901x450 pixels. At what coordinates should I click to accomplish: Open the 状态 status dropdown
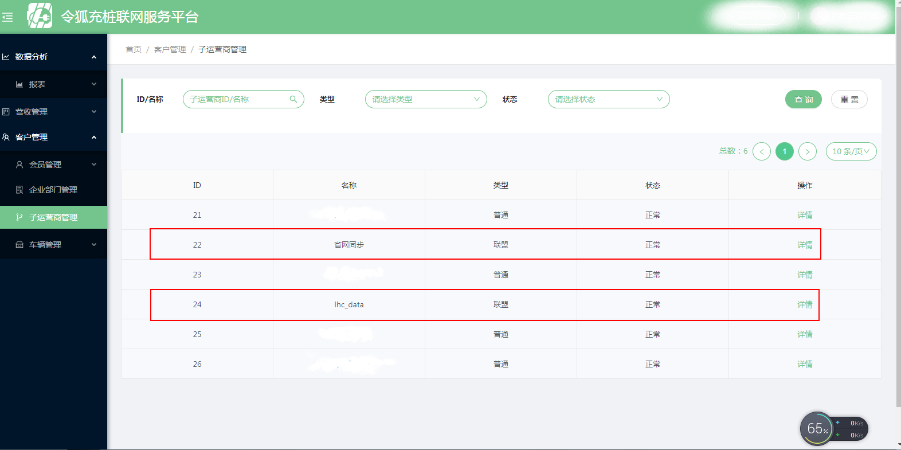[x=608, y=99]
